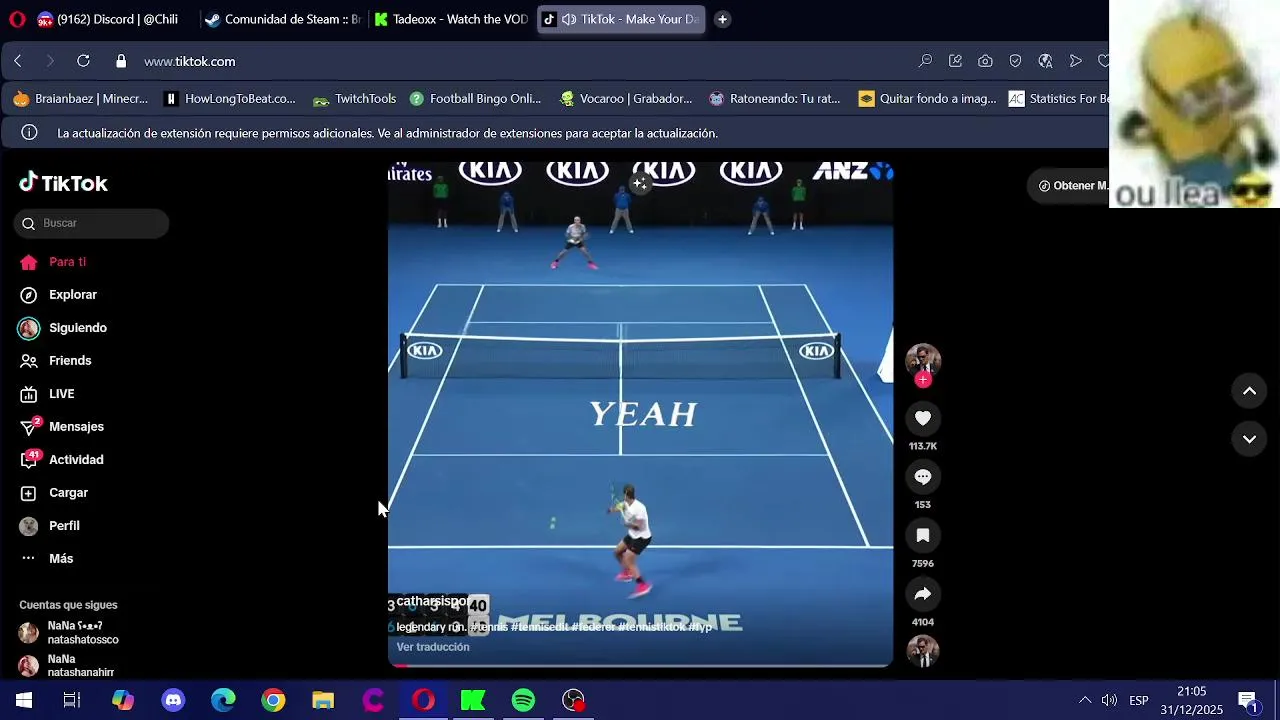Click pinboard edit icon in address bar
The image size is (1280, 720).
(x=955, y=61)
